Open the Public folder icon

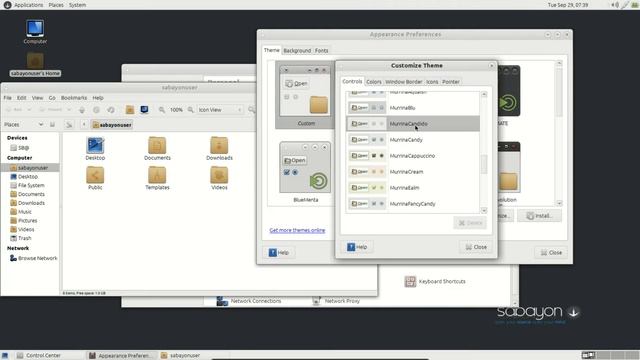[x=95, y=176]
